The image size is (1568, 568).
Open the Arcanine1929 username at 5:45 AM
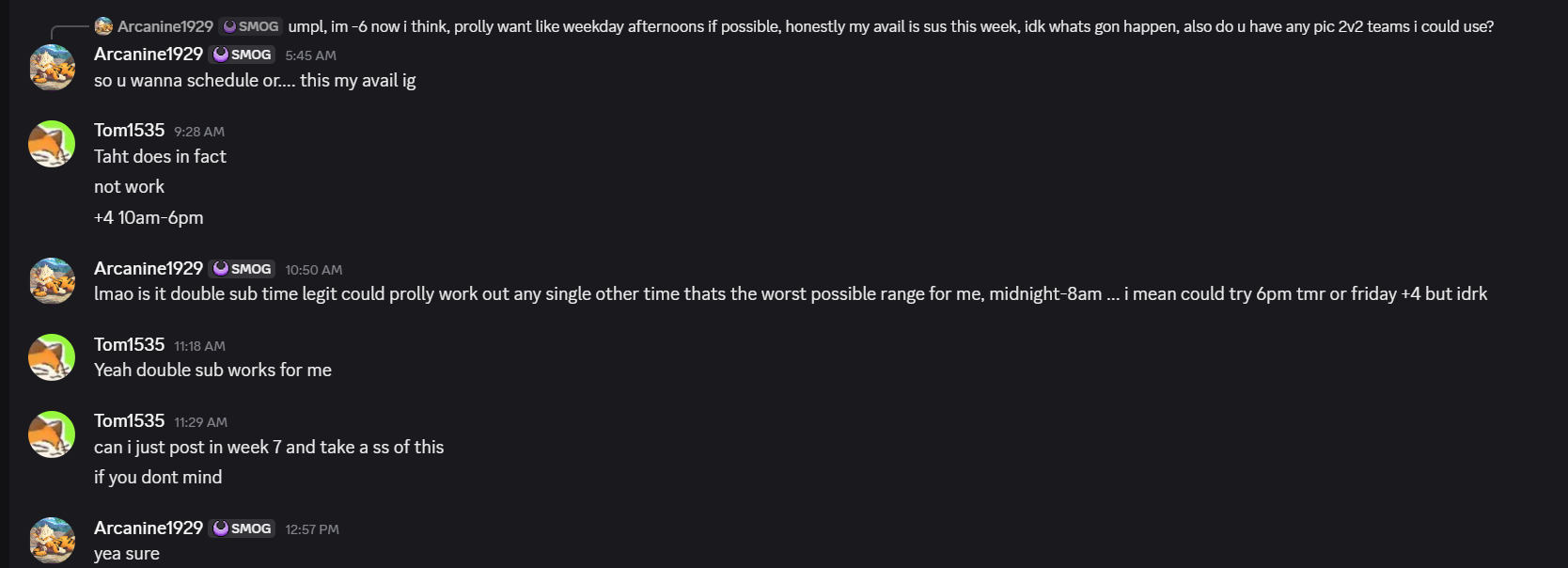pyautogui.click(x=149, y=55)
